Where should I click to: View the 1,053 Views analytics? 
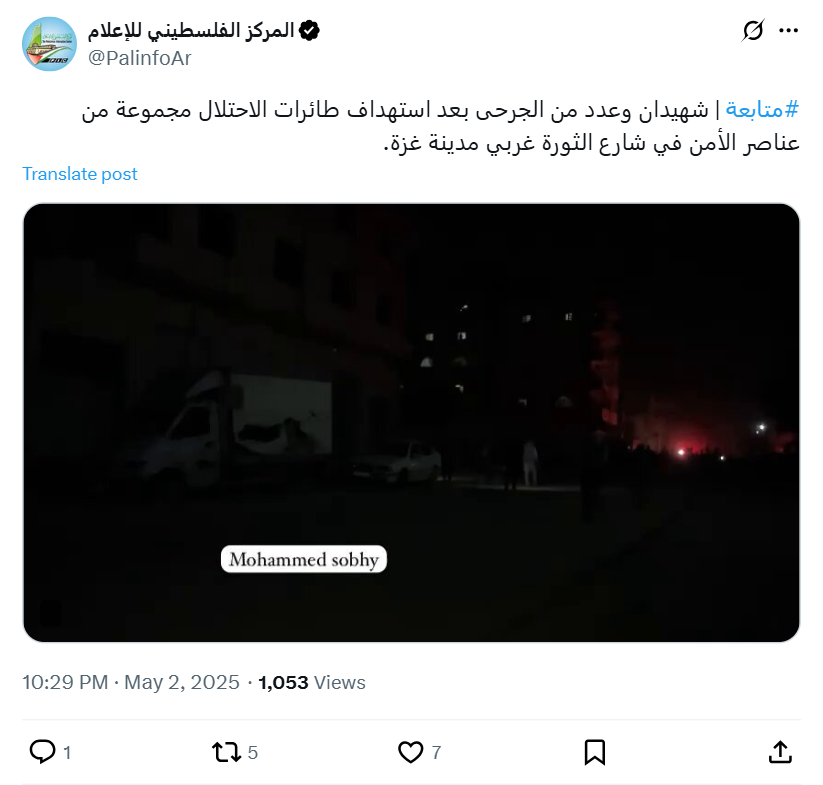(312, 682)
